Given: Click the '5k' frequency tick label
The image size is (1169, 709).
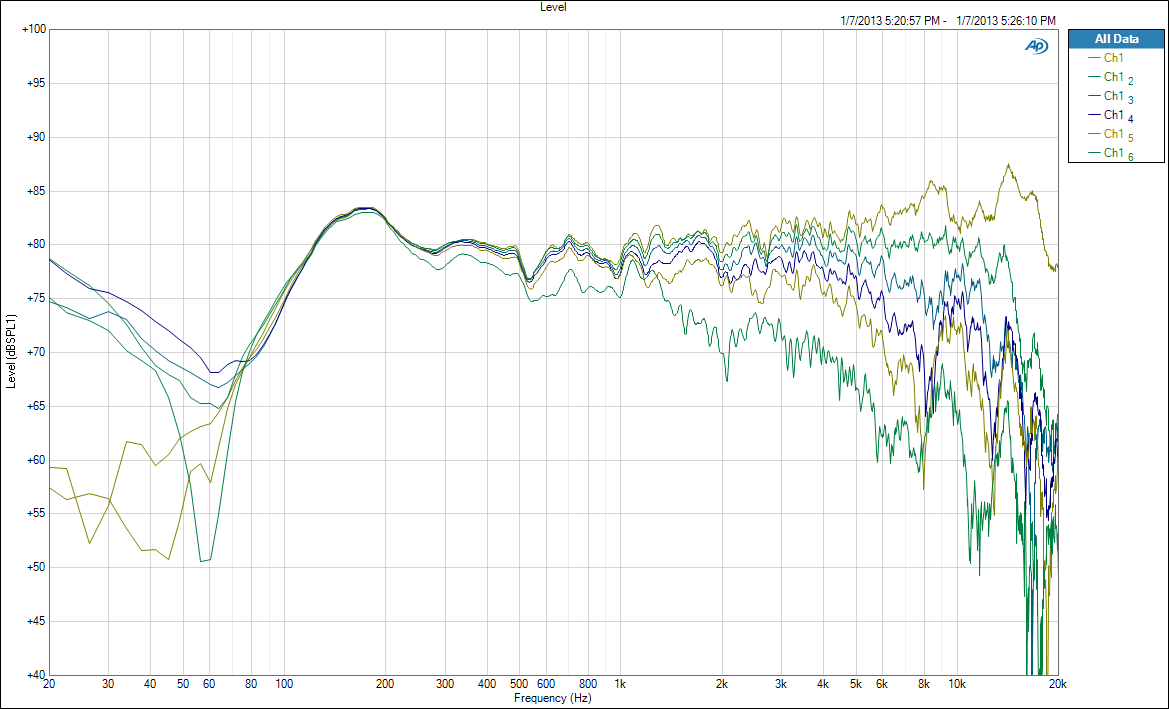Looking at the screenshot, I should point(855,684).
